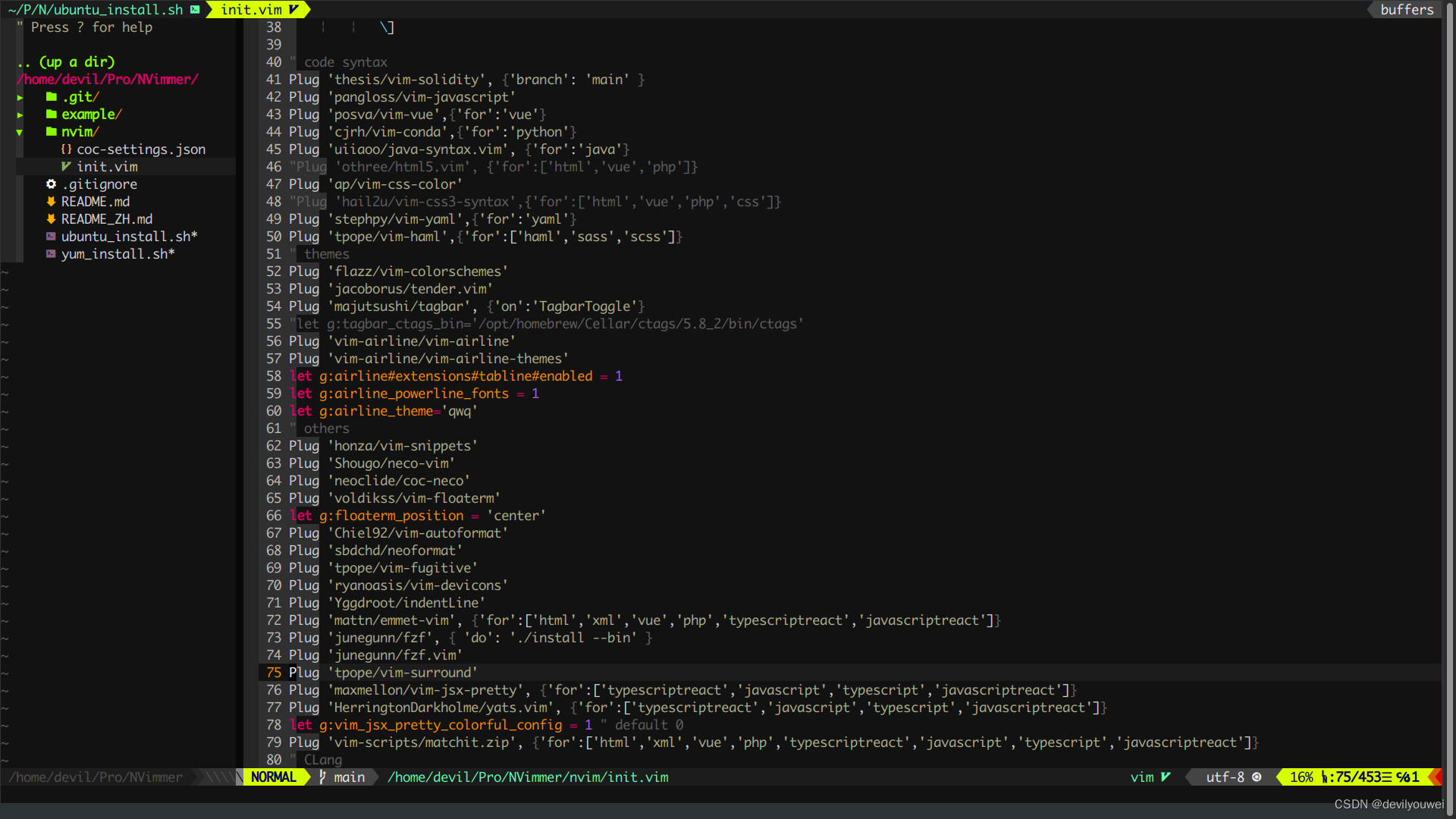The image size is (1456, 819).
Task: Click on 'tpope/vim-surround' plugin line
Action: pos(383,673)
